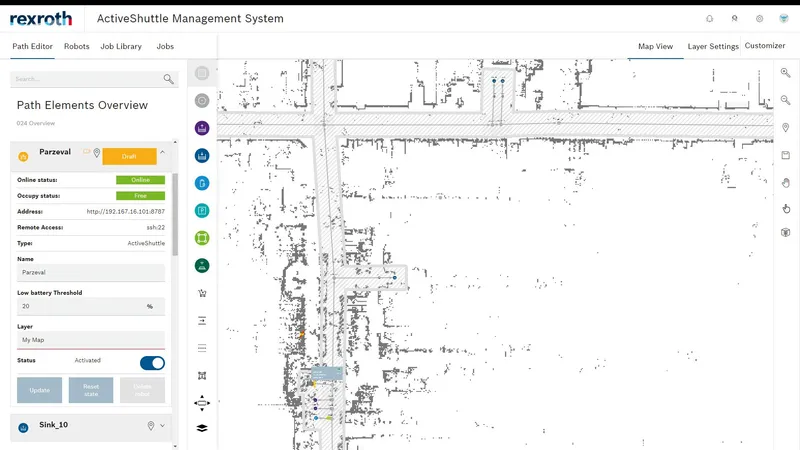Click the rexroth logo
Viewport: 800px width, 450px height.
[x=41, y=19]
